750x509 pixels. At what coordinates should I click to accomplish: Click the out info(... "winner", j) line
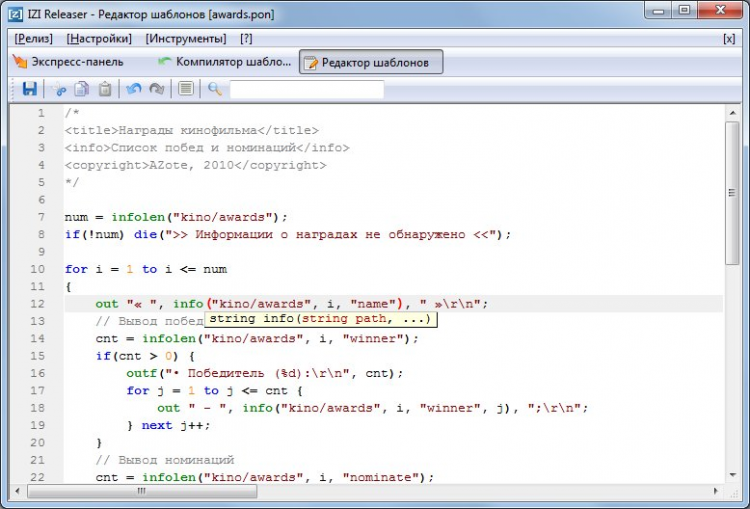[x=373, y=408]
